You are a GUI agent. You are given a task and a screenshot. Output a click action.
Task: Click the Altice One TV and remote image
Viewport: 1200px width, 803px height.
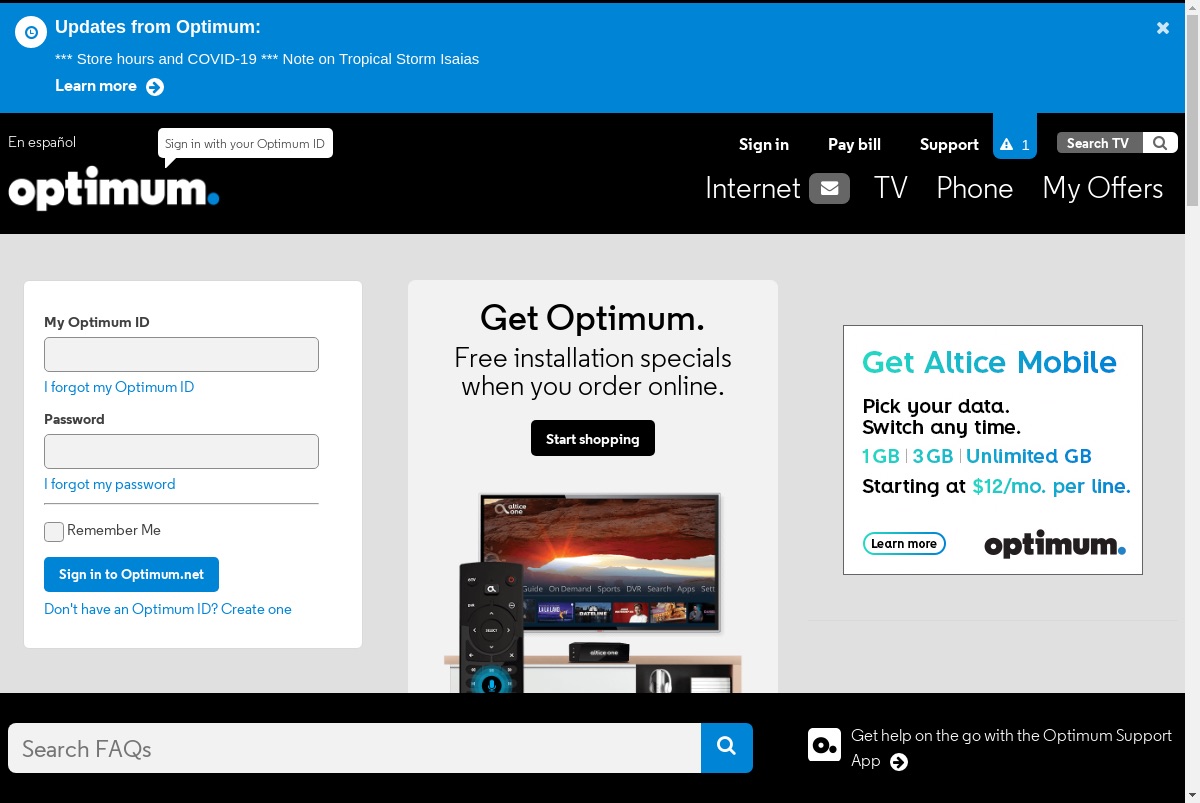point(593,592)
